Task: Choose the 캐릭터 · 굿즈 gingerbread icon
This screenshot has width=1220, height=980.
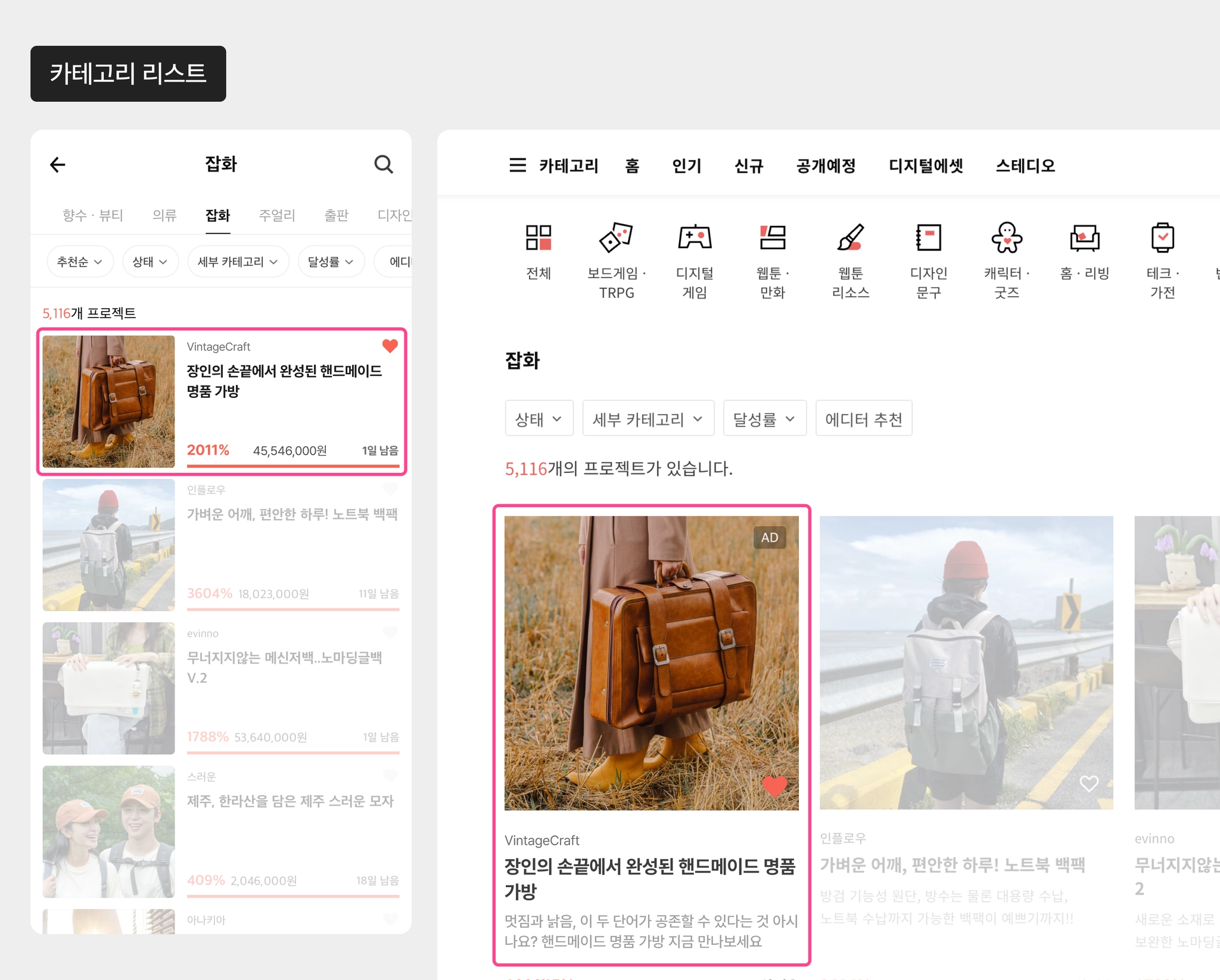Action: pos(1007,237)
